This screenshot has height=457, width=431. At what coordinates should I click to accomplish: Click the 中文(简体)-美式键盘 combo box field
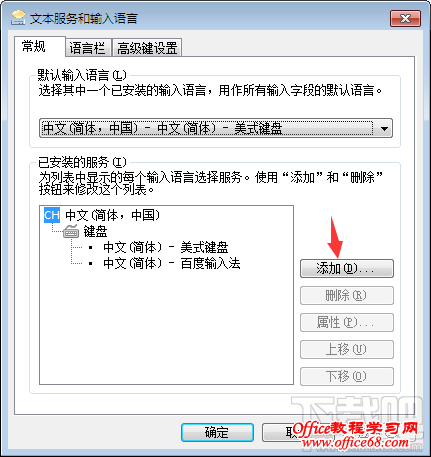[x=216, y=128]
